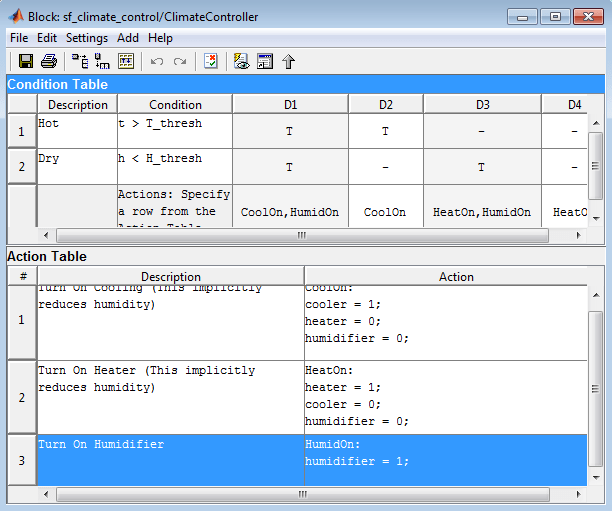Run diagnostics with the checklist icon
This screenshot has width=612, height=511.
[x=211, y=61]
